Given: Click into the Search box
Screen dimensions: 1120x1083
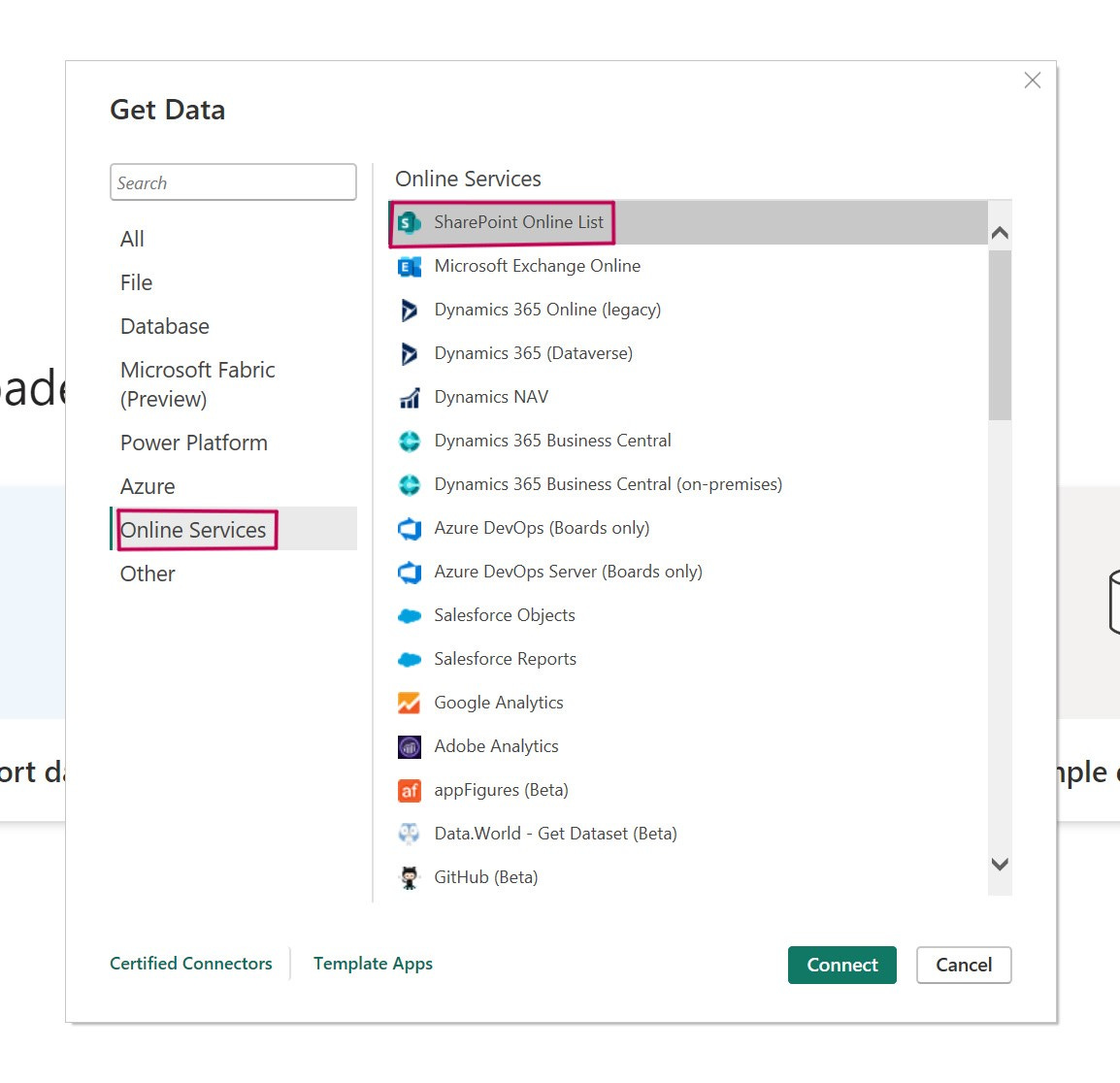Looking at the screenshot, I should point(234,182).
